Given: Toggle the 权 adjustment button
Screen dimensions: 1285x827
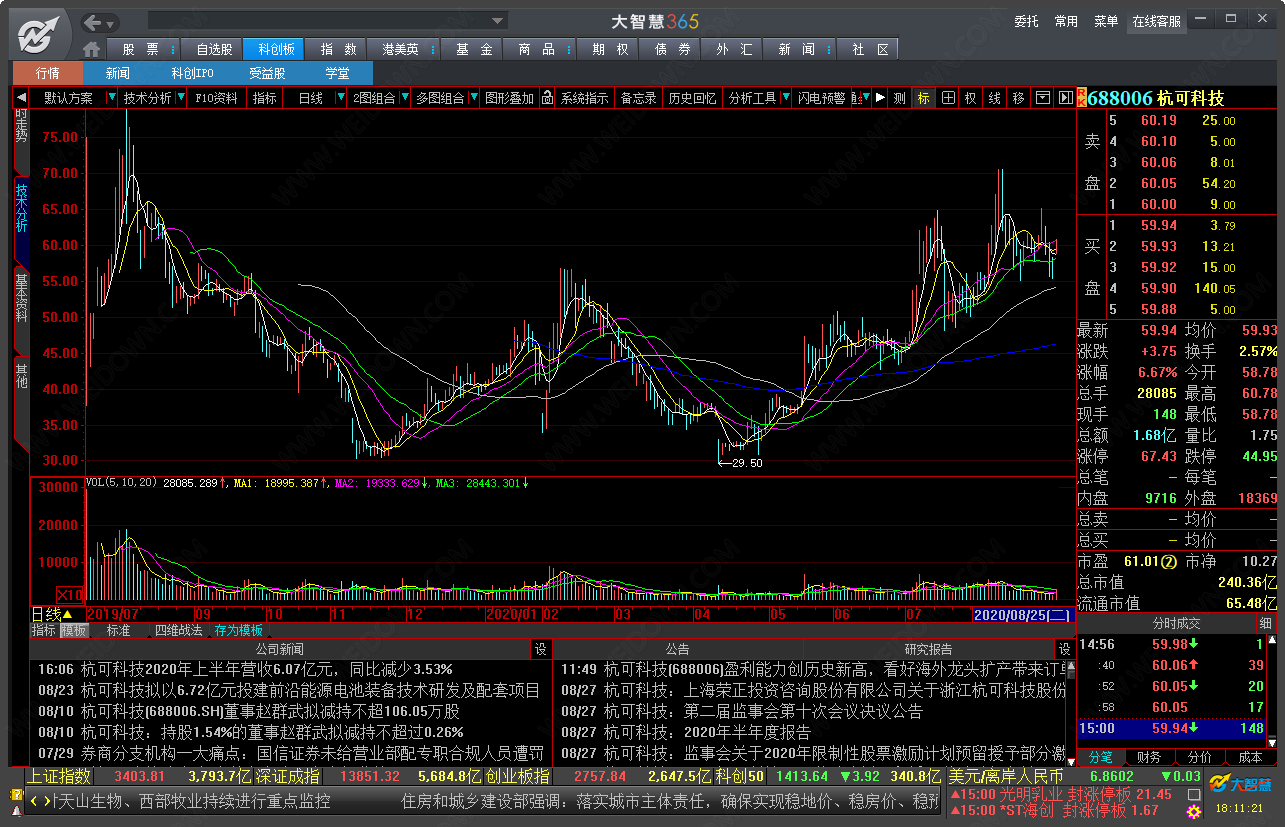Looking at the screenshot, I should coord(970,98).
